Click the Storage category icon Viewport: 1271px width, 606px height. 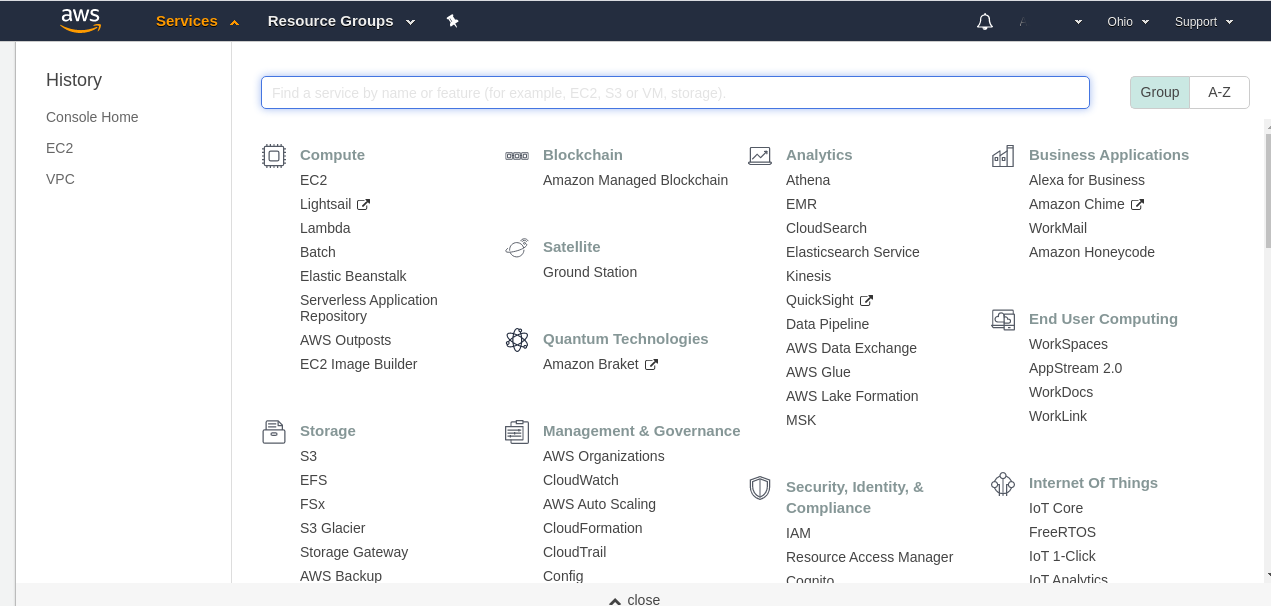tap(274, 432)
